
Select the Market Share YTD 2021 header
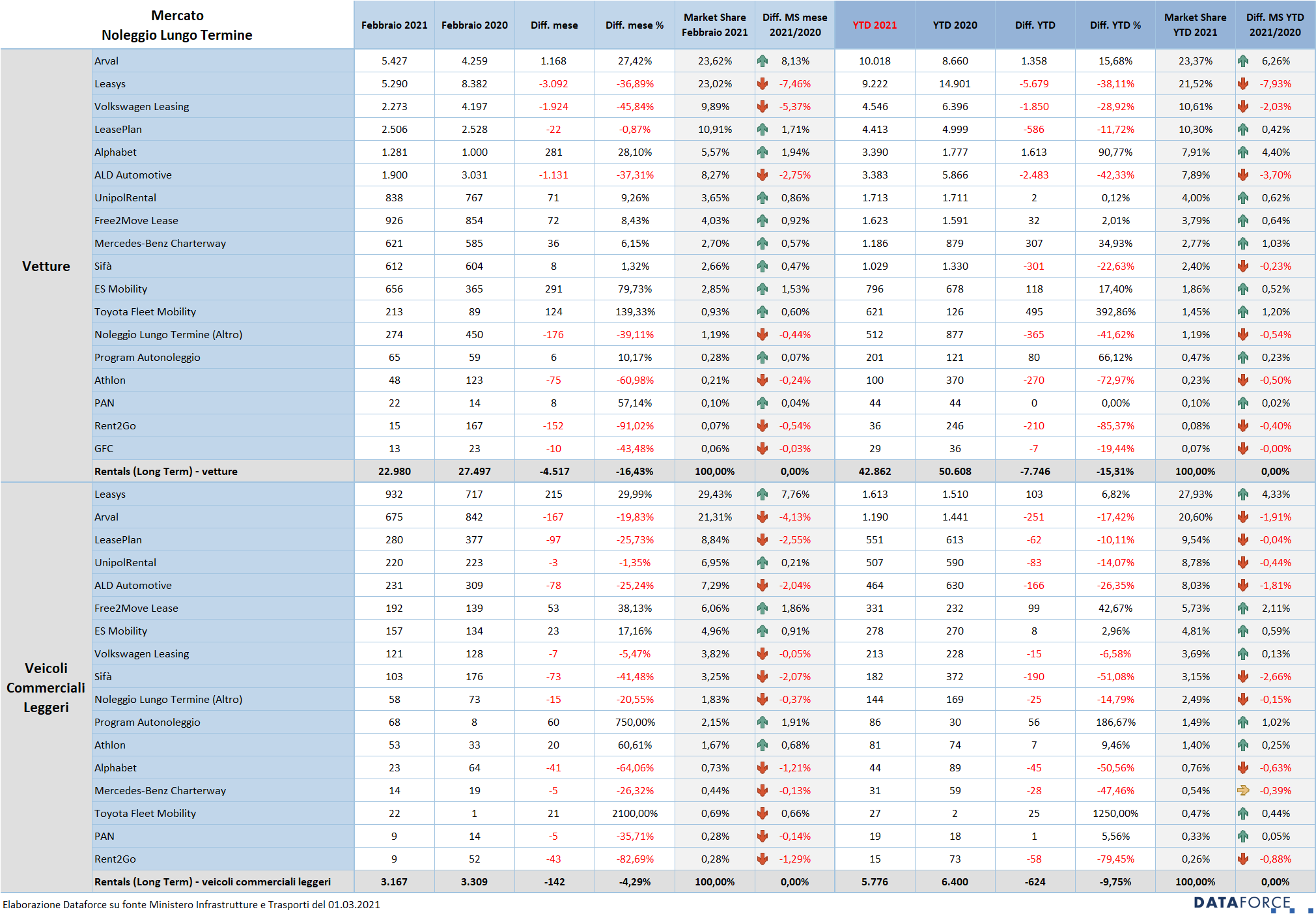coord(1196,25)
